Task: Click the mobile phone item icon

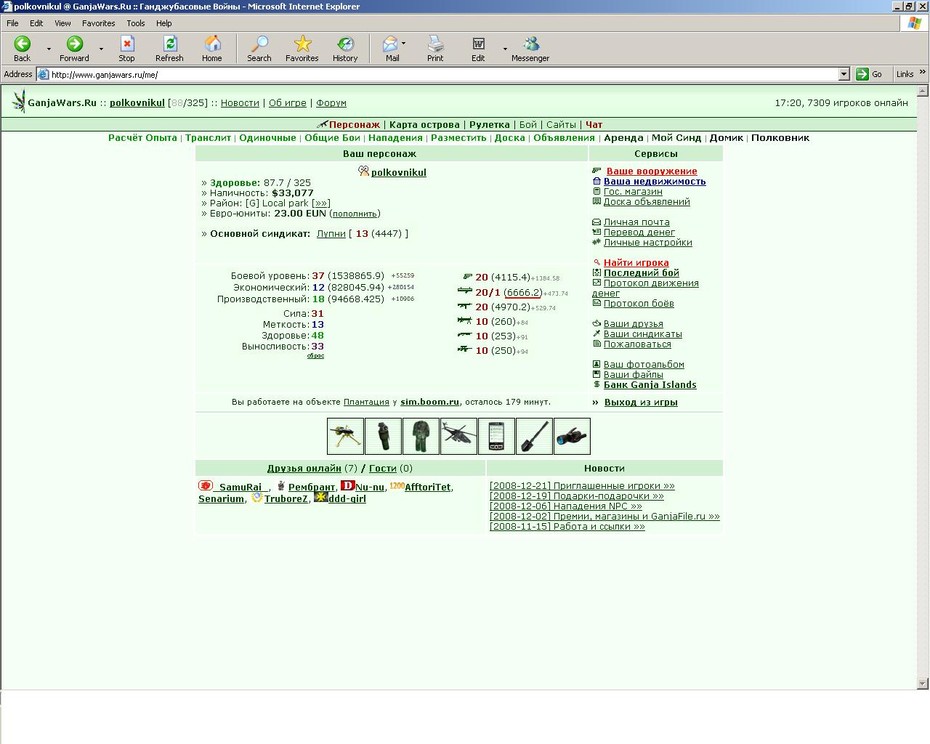Action: (x=496, y=436)
